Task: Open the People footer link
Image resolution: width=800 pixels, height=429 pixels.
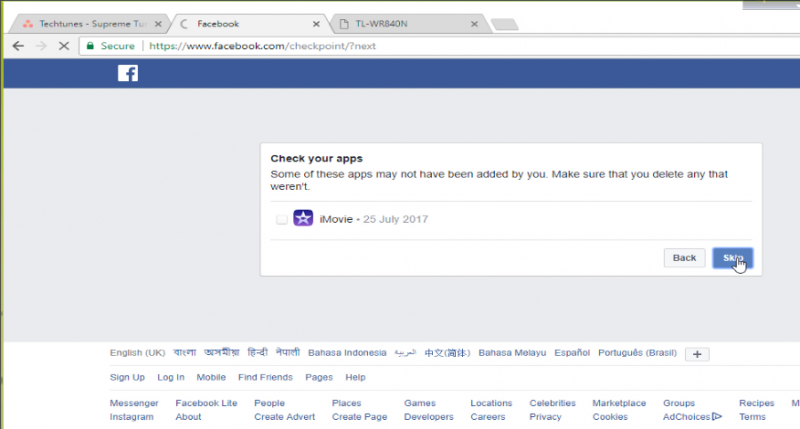Action: [x=269, y=403]
